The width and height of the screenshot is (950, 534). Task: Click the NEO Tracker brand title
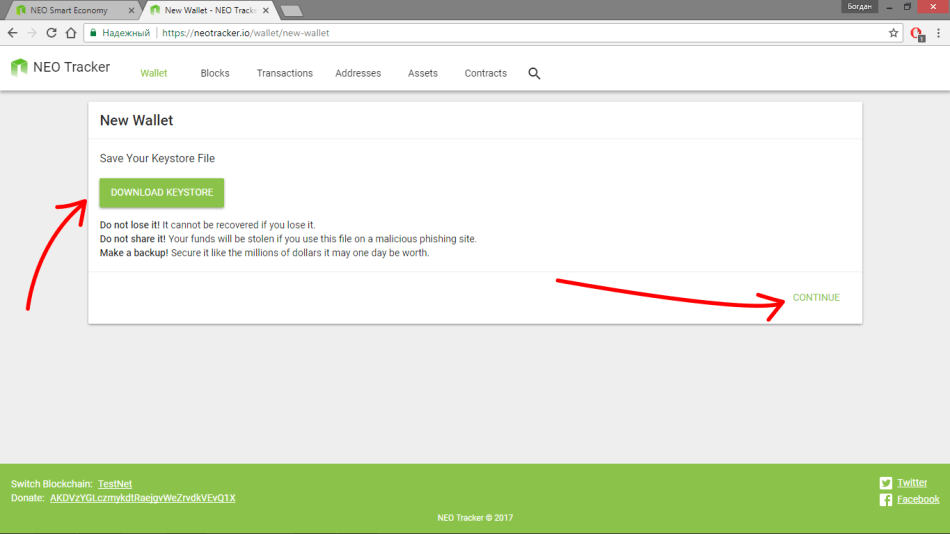pos(71,67)
